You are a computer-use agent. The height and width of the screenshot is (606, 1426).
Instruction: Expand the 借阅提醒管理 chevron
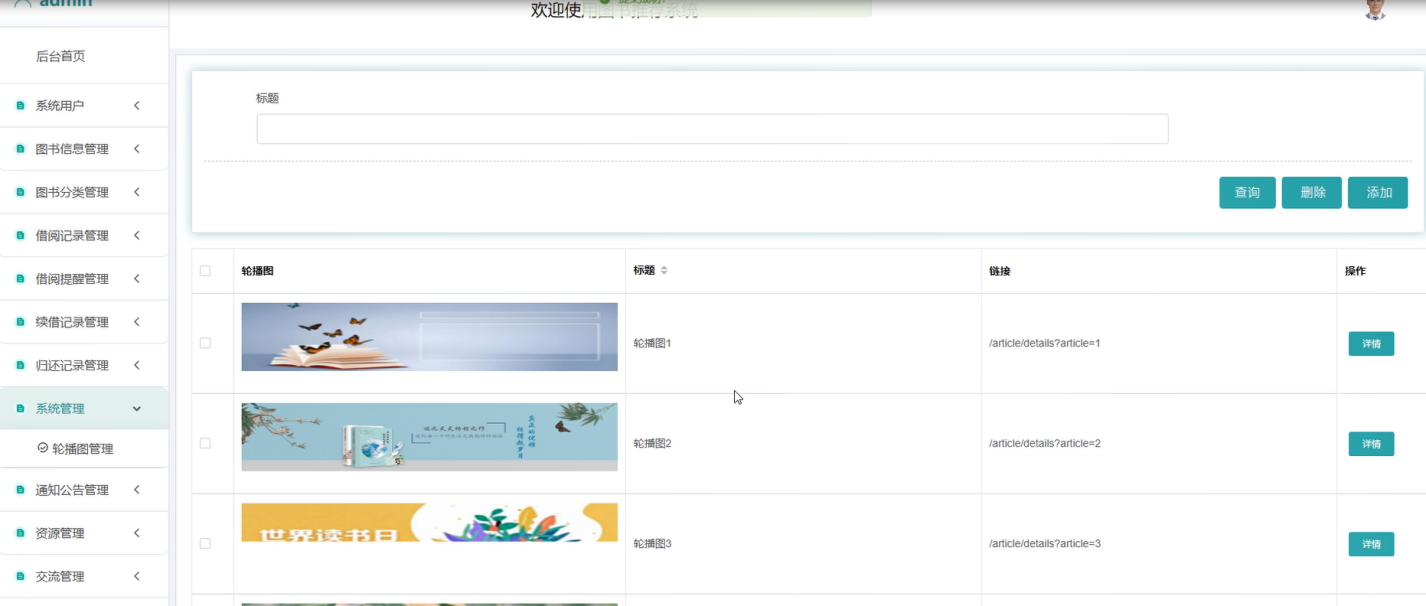coord(137,279)
